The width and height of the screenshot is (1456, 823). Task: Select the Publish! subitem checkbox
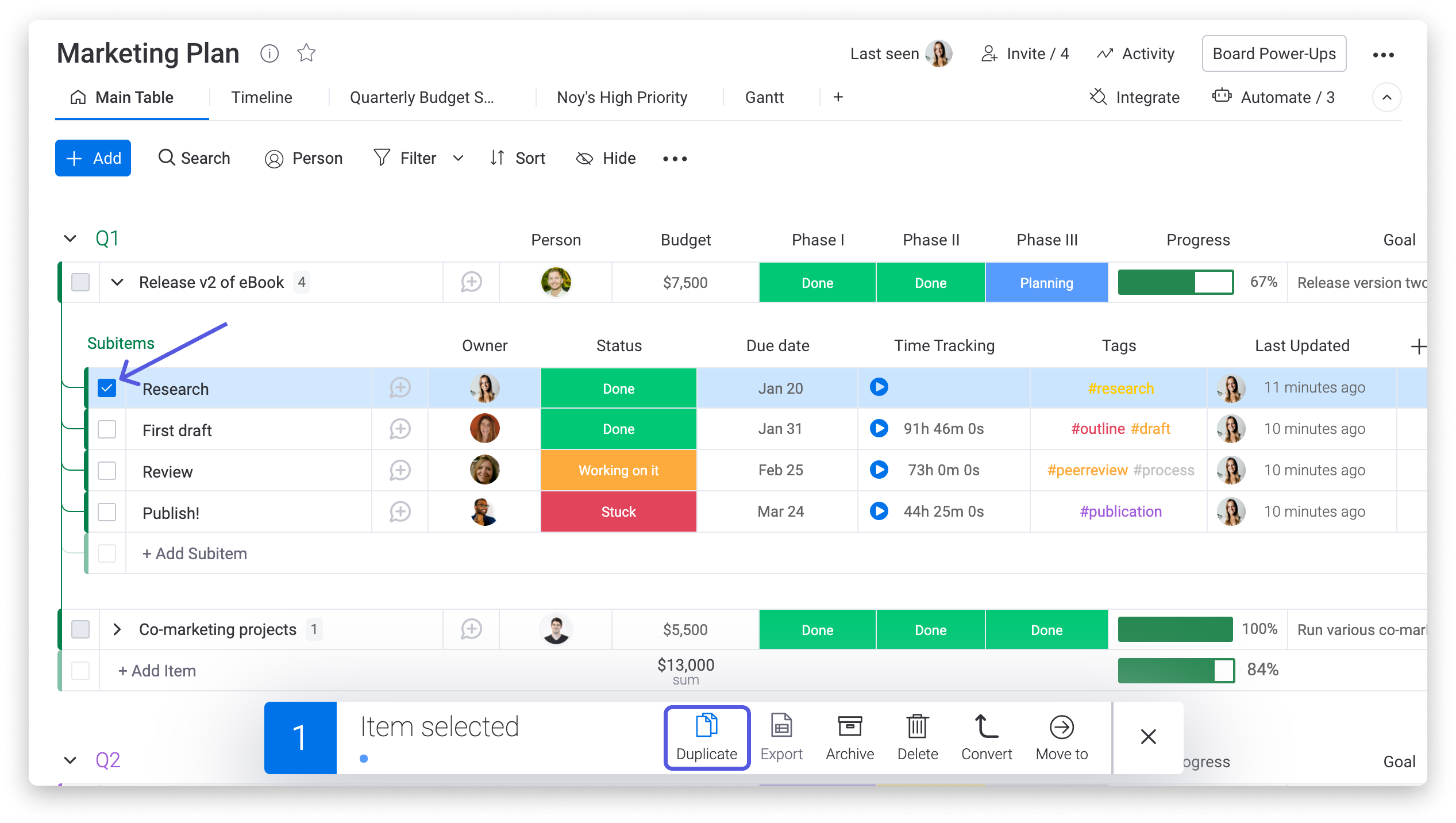(107, 512)
